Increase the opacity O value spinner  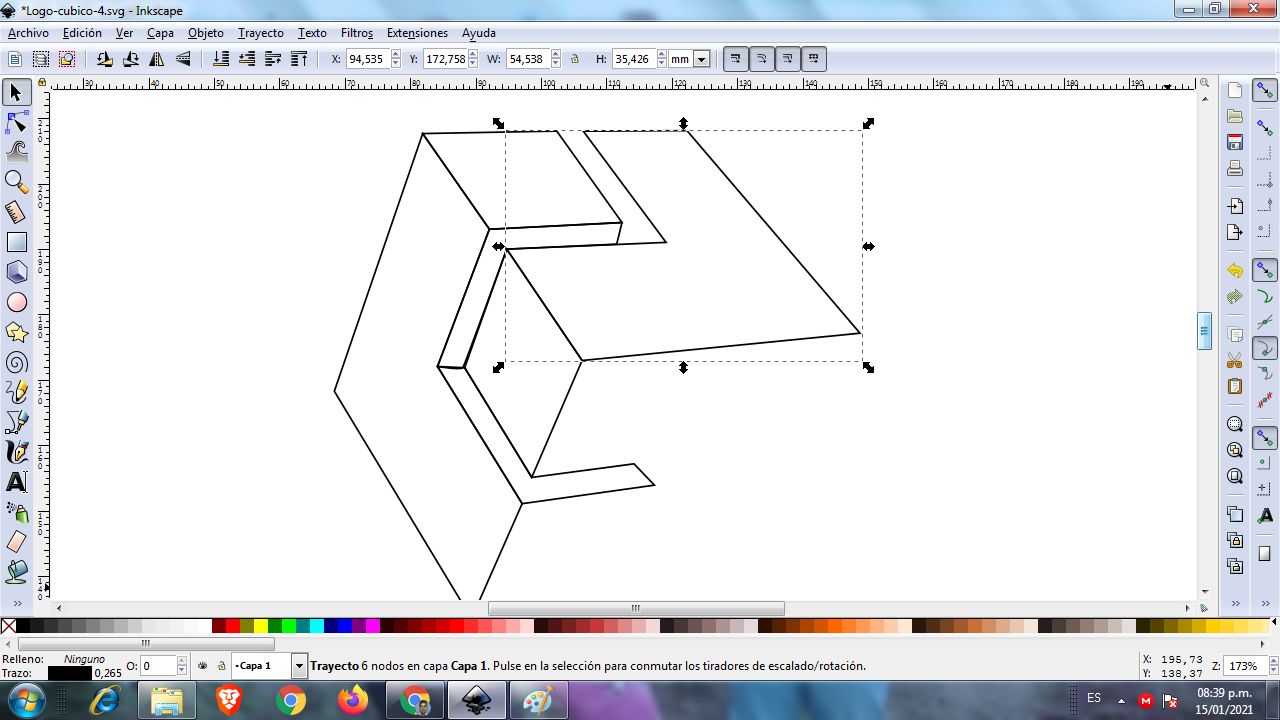click(x=182, y=661)
